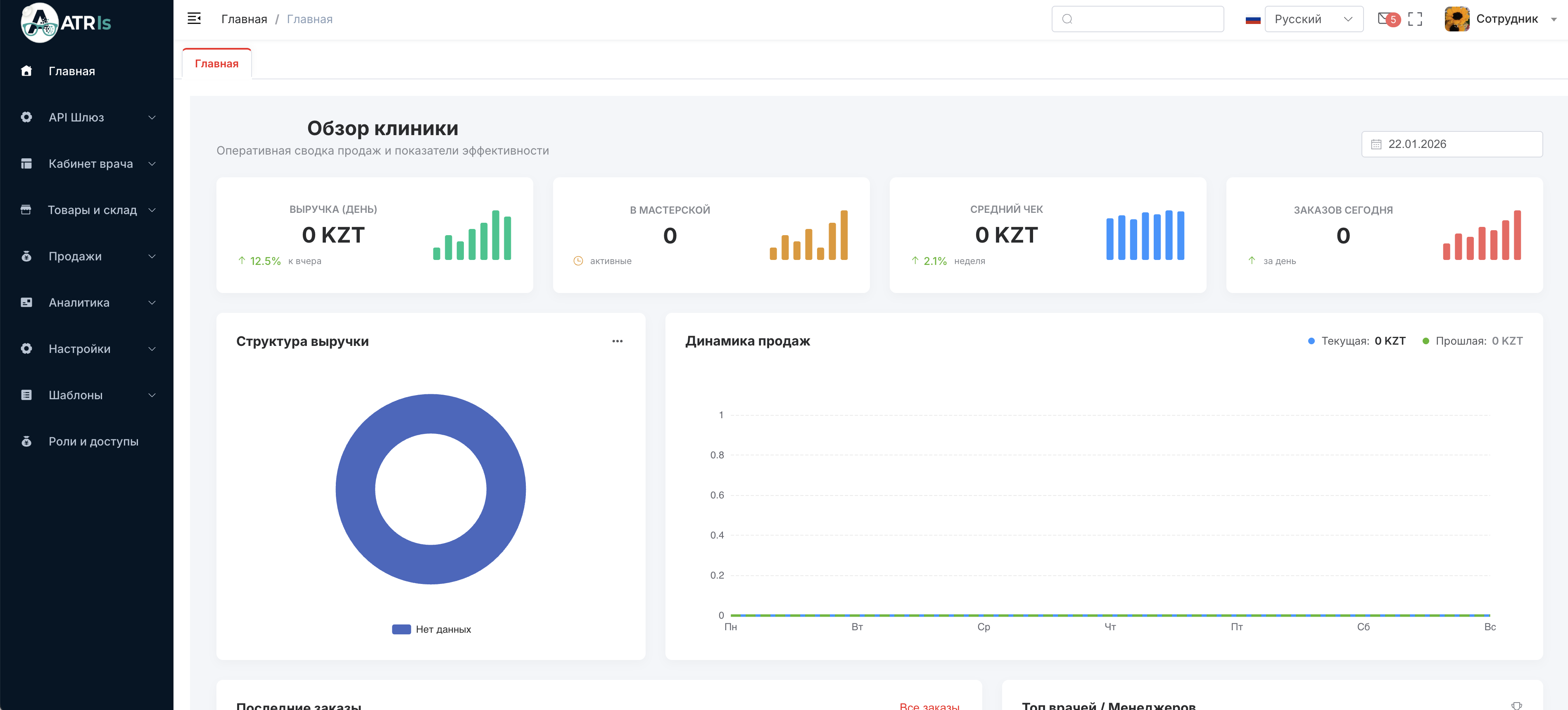The image size is (1568, 710).
Task: Select the Главная home icon in sidebar
Action: 26,71
